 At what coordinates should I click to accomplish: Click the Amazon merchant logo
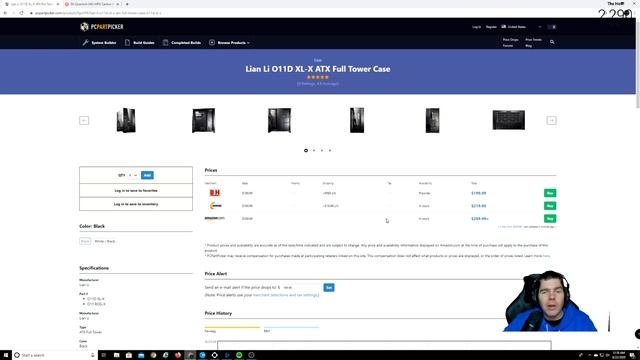214,218
